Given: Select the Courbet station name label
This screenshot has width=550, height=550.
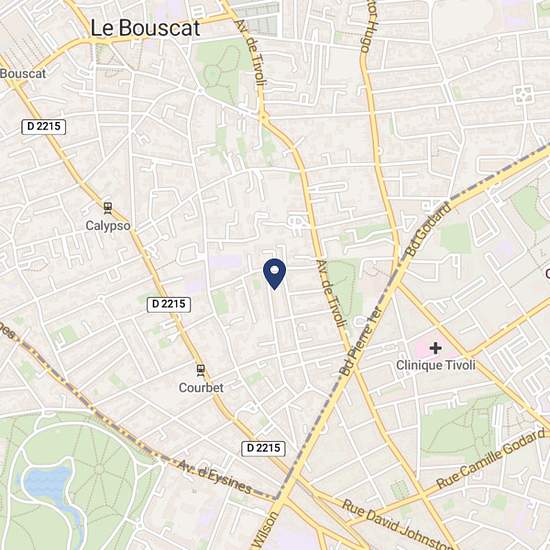Looking at the screenshot, I should click(x=201, y=388).
